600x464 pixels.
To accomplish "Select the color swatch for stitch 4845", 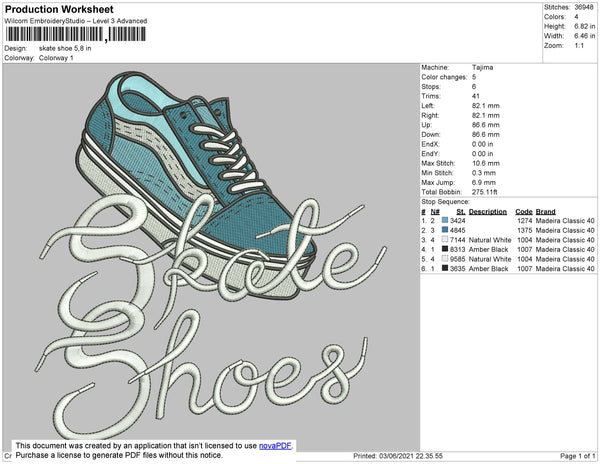I will 445,230.
